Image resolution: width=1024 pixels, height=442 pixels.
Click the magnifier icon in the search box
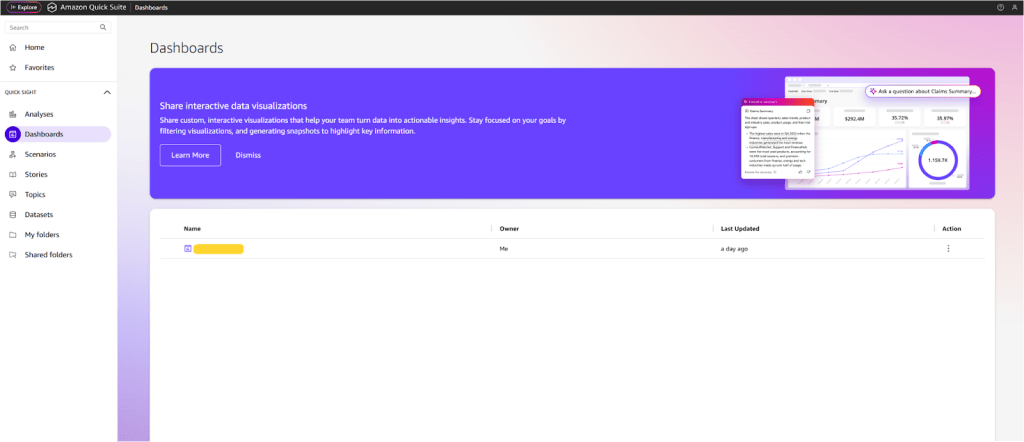tap(103, 28)
